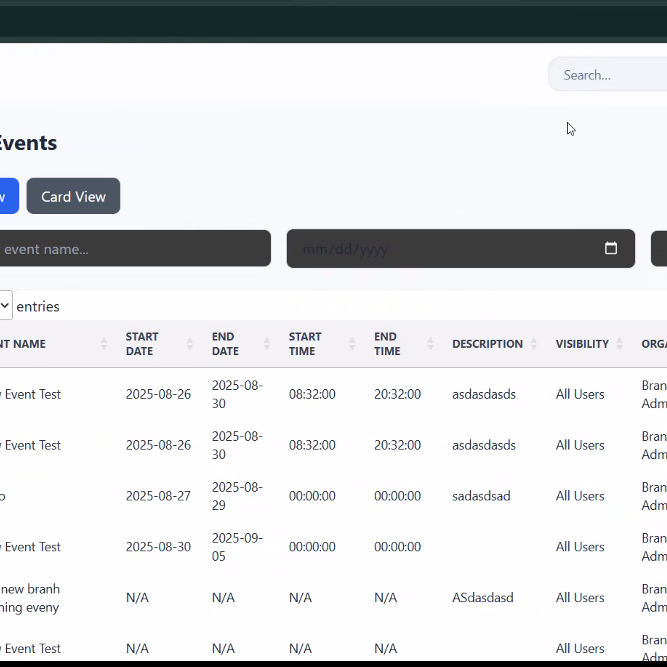
Task: Click the partially visible filter right of date
Action: (659, 249)
